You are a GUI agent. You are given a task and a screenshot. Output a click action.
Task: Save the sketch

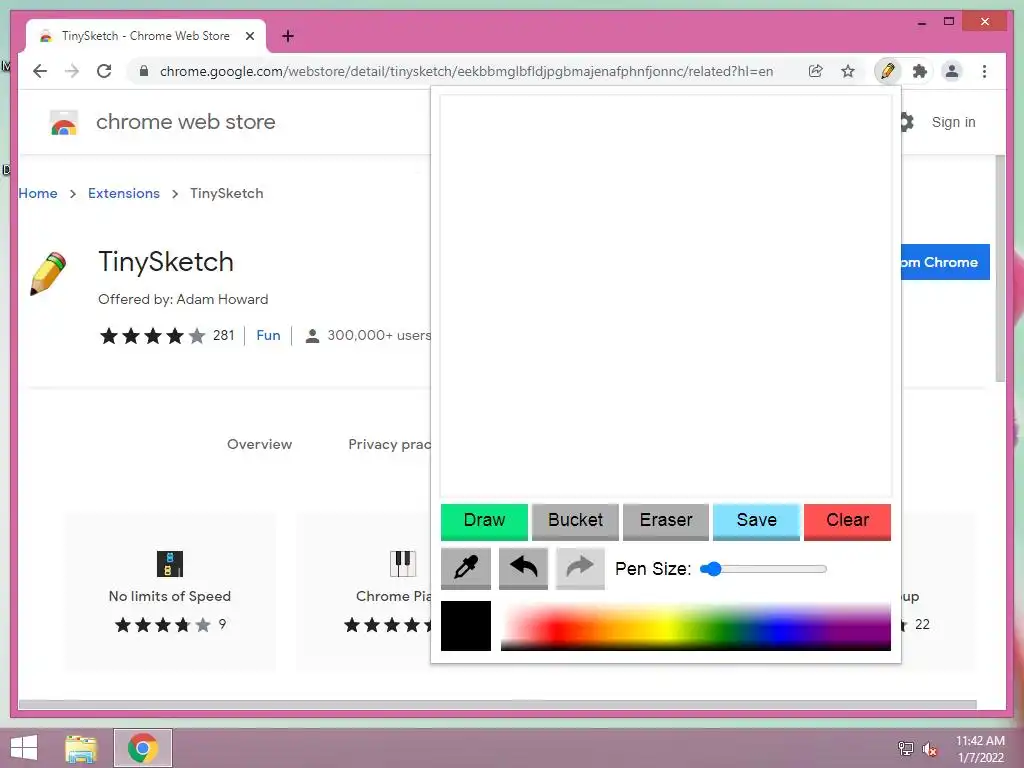click(x=756, y=521)
